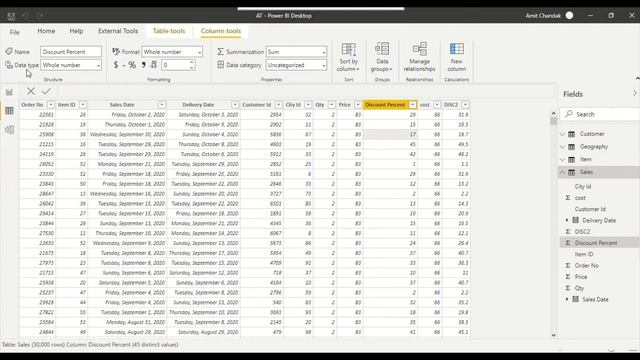Select the cost field in Fields

coord(580,198)
